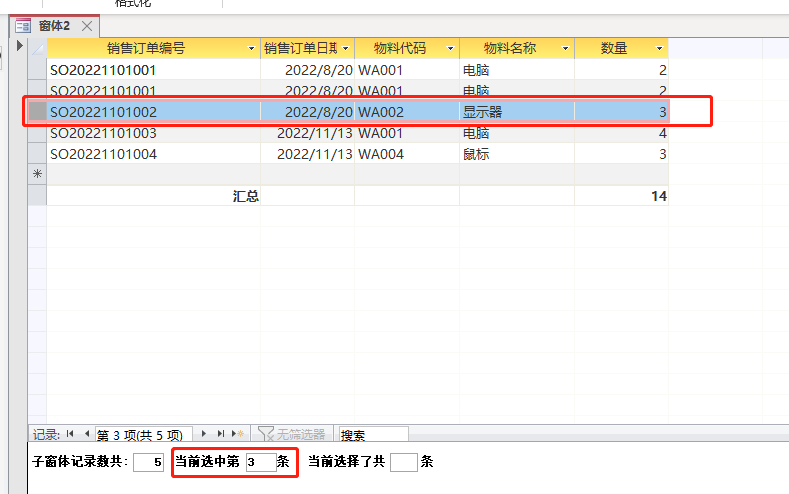Click the 汇总 total row label
Viewport: 789px width, 494px height.
pos(246,196)
